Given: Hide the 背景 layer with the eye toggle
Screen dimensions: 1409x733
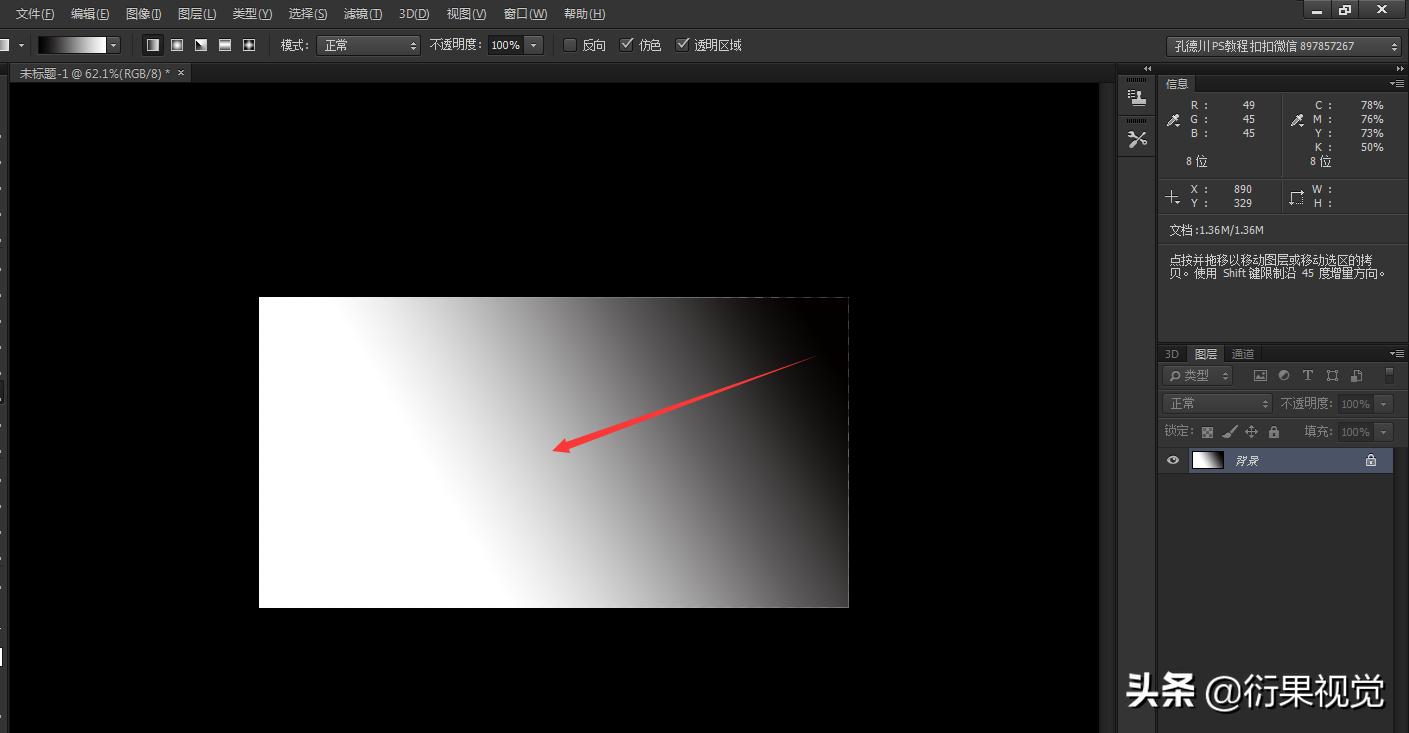Looking at the screenshot, I should (x=1172, y=460).
